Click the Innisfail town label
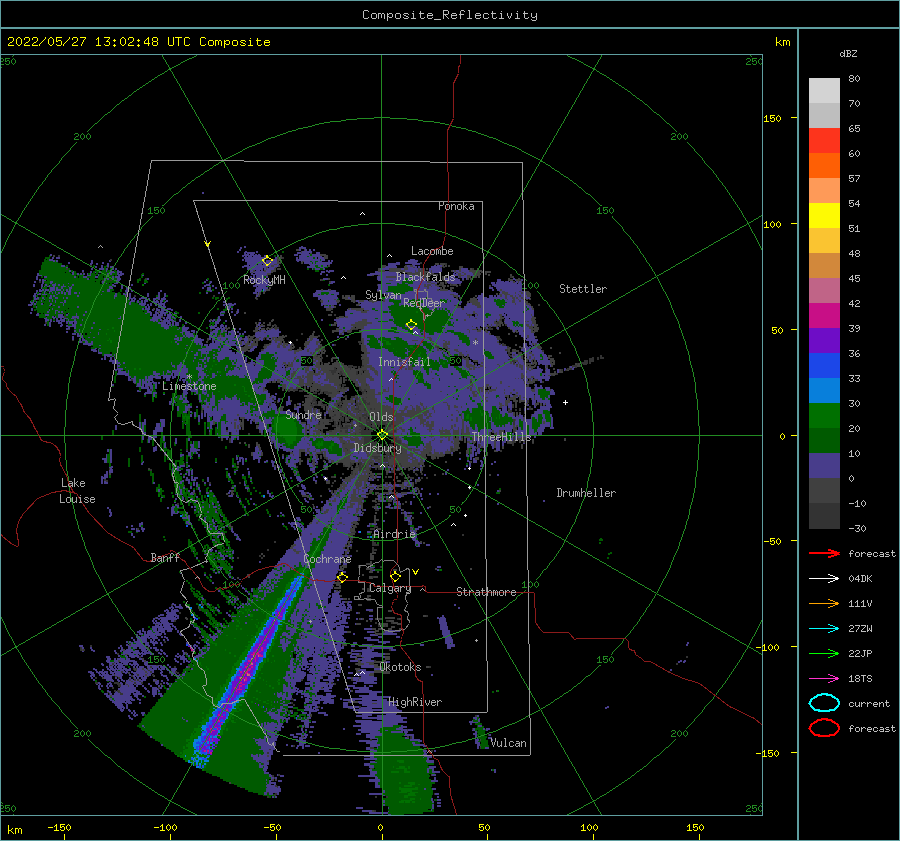 [404, 362]
